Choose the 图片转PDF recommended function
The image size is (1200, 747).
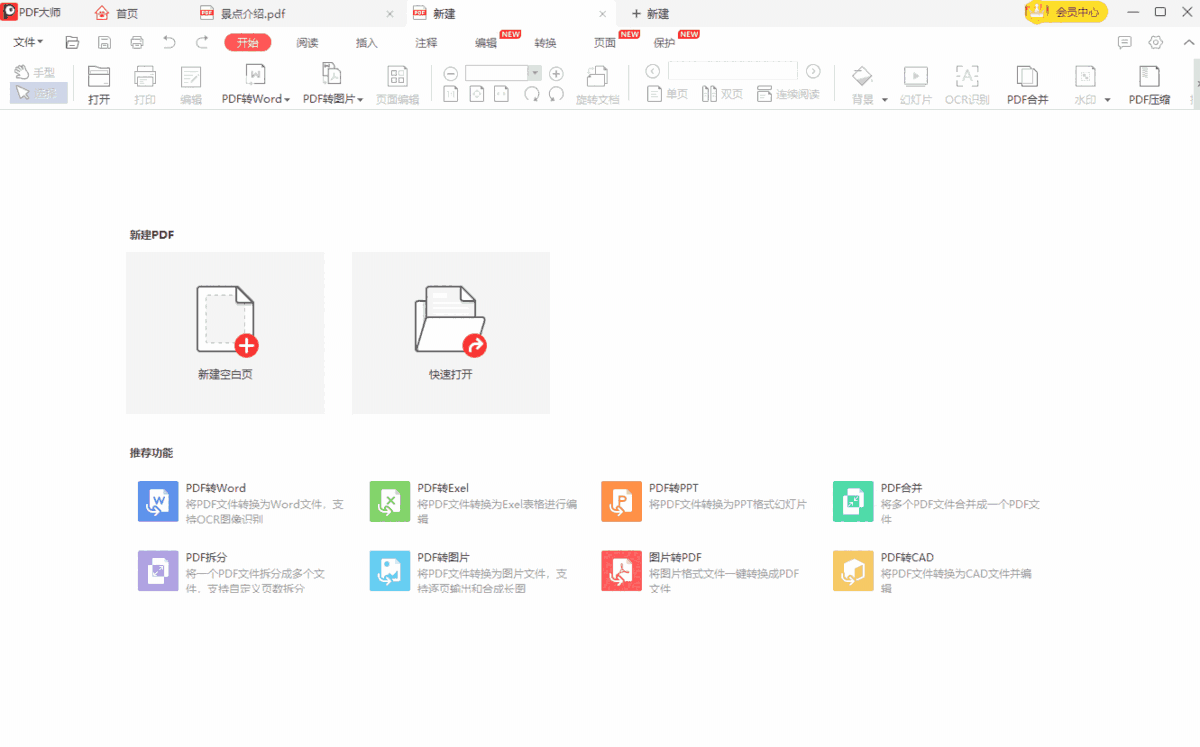(x=621, y=570)
